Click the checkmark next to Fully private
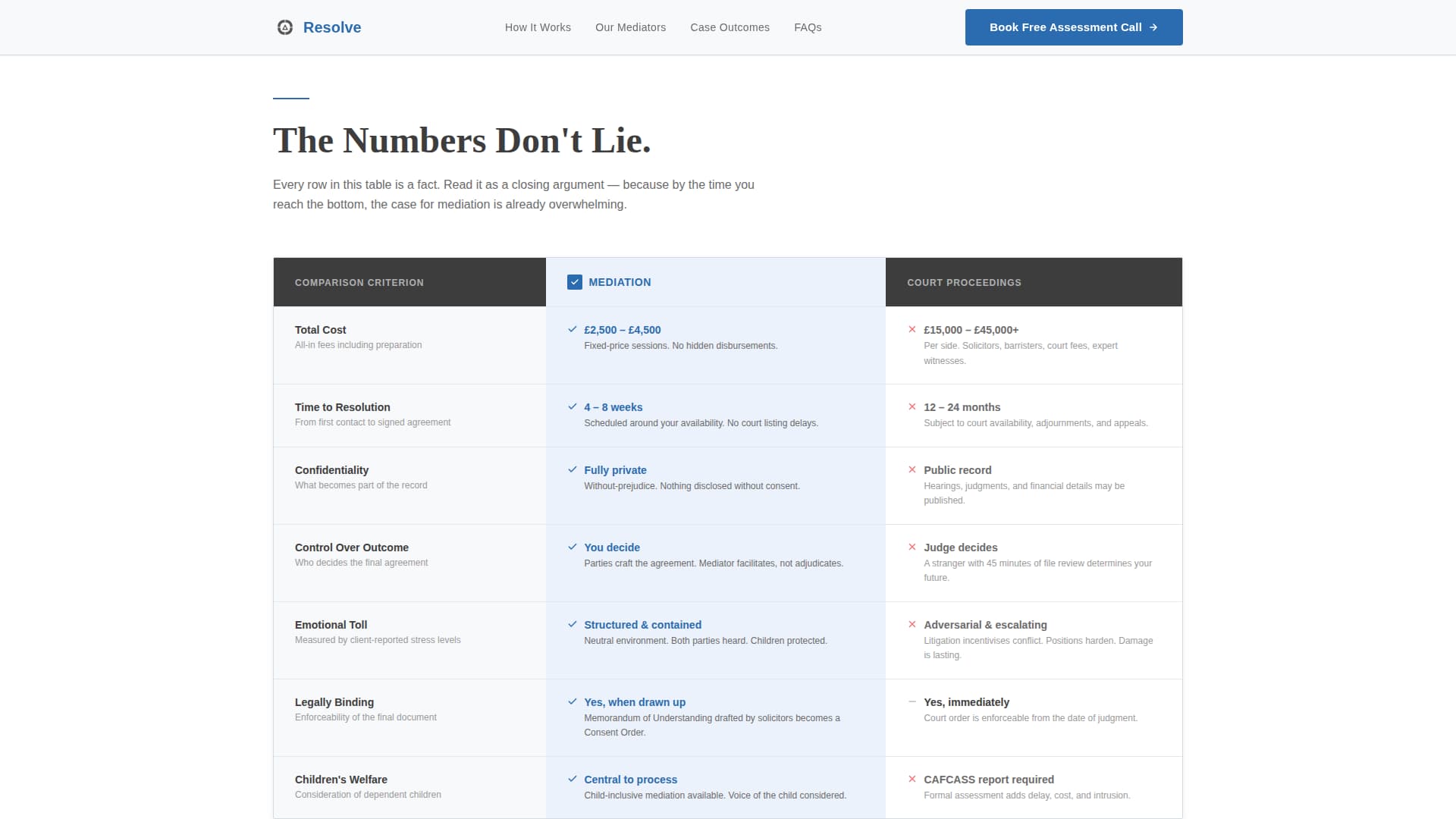 [x=573, y=470]
